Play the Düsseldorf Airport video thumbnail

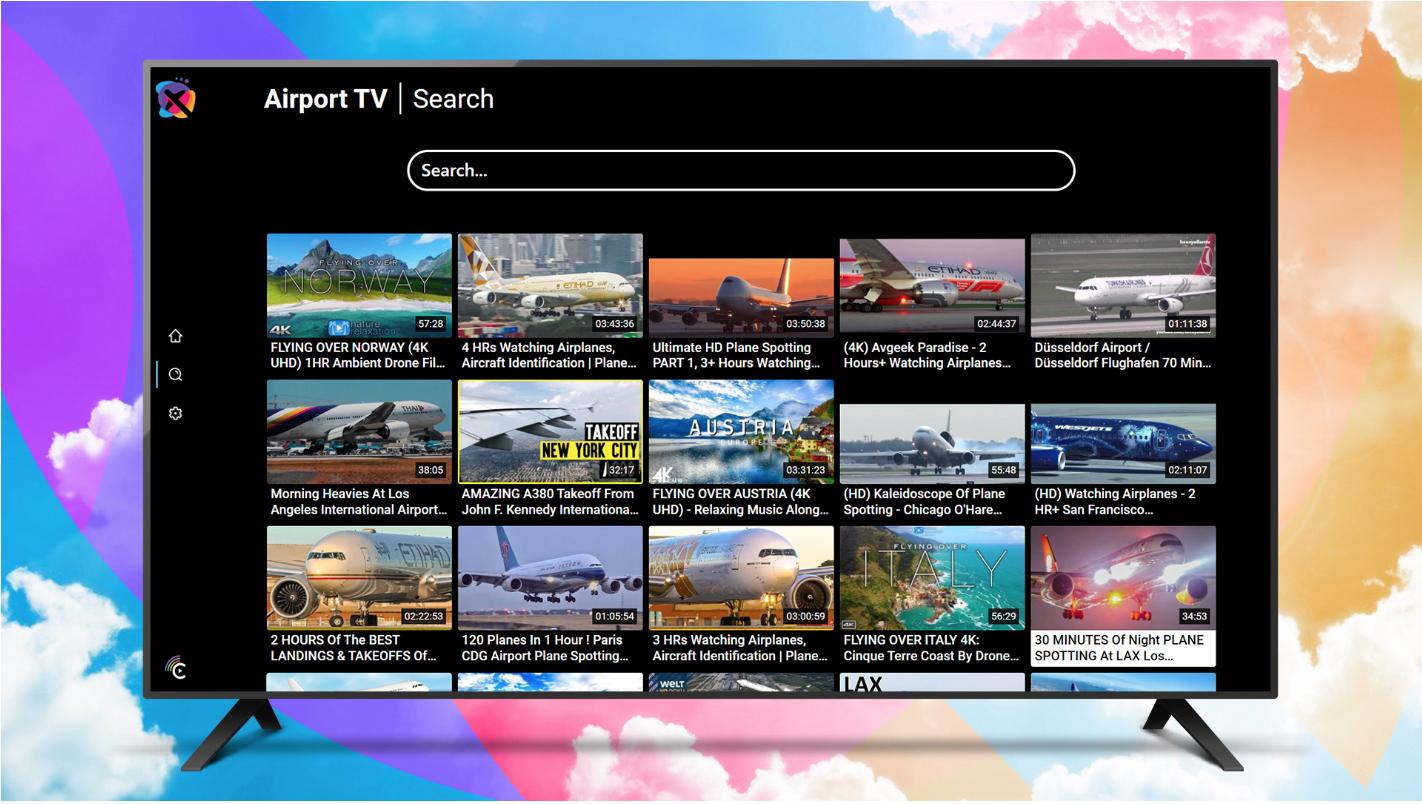click(1123, 285)
